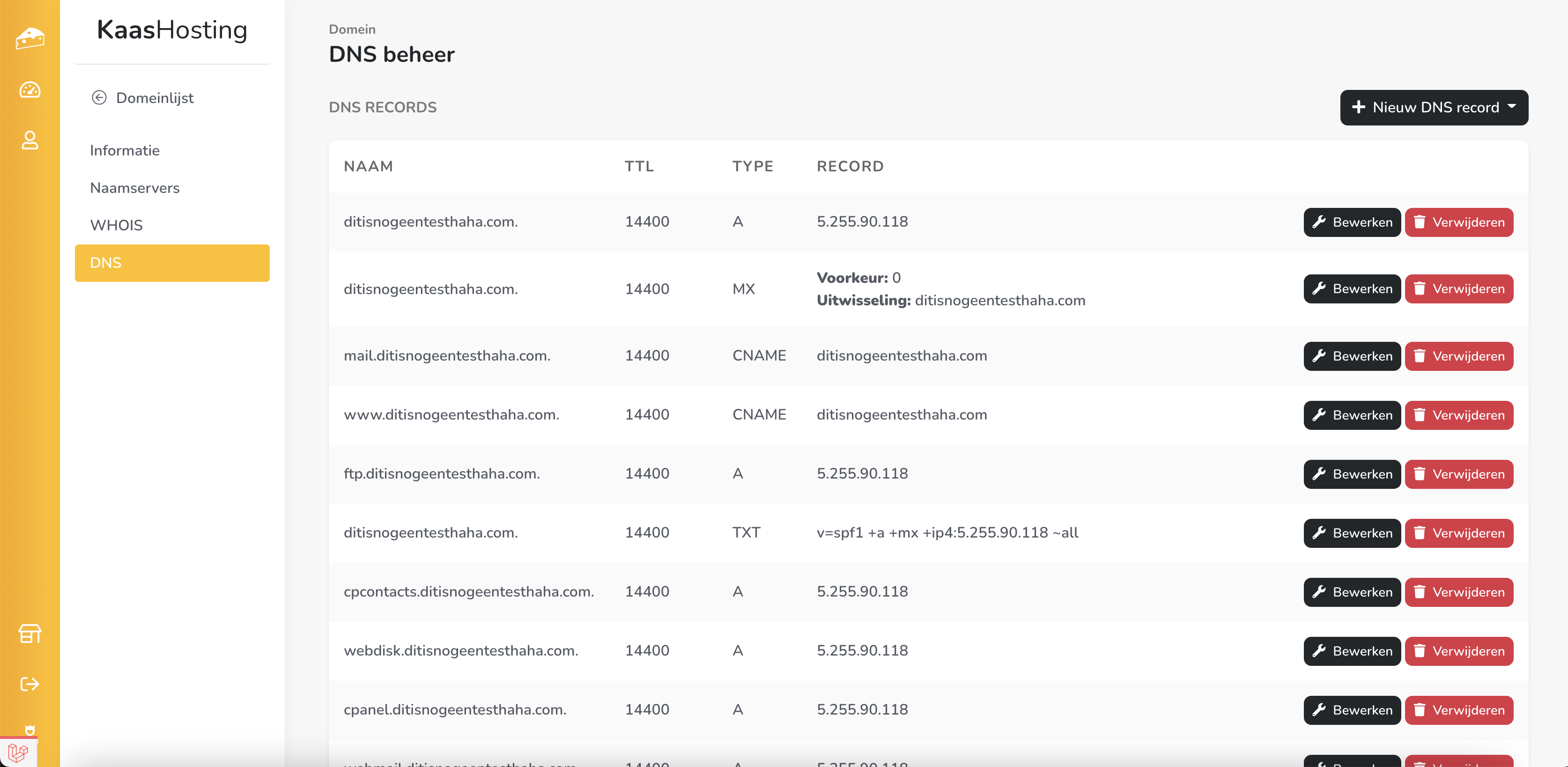Click the cheese logo icon
Screen dimensions: 1568x767
30,38
